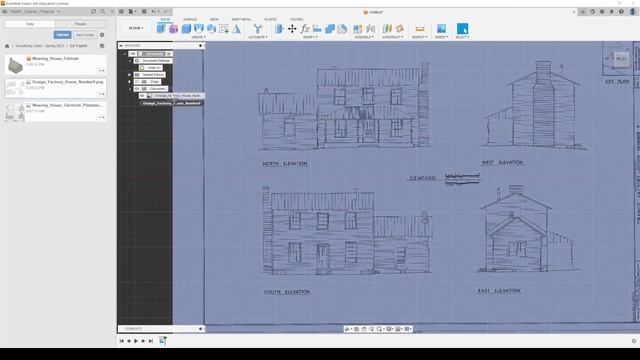640x360 pixels.
Task: Click the Upload button
Action: click(x=62, y=35)
